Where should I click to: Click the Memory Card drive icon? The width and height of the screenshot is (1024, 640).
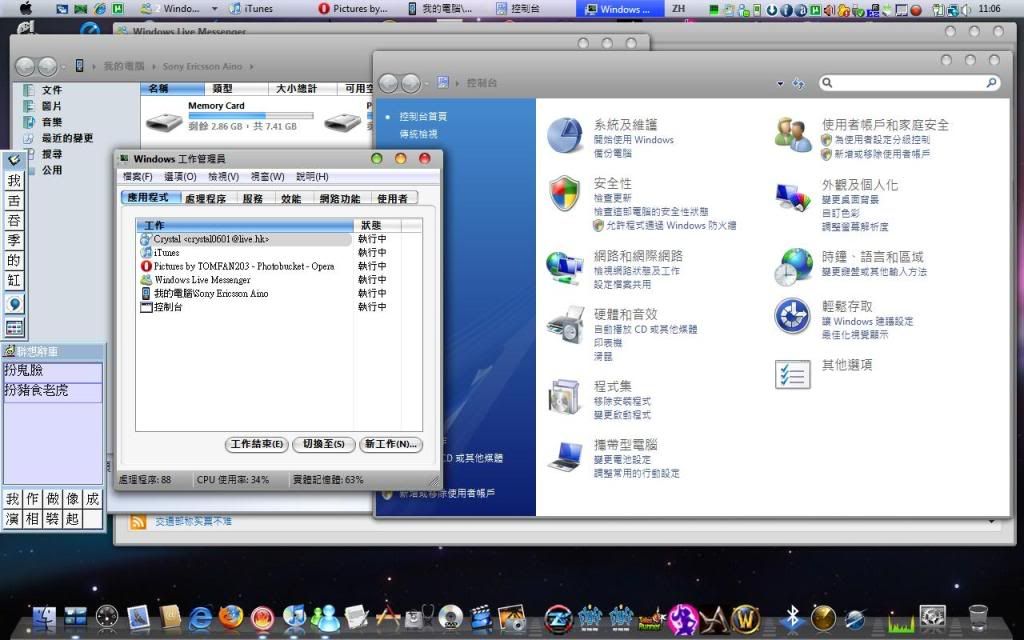point(165,121)
